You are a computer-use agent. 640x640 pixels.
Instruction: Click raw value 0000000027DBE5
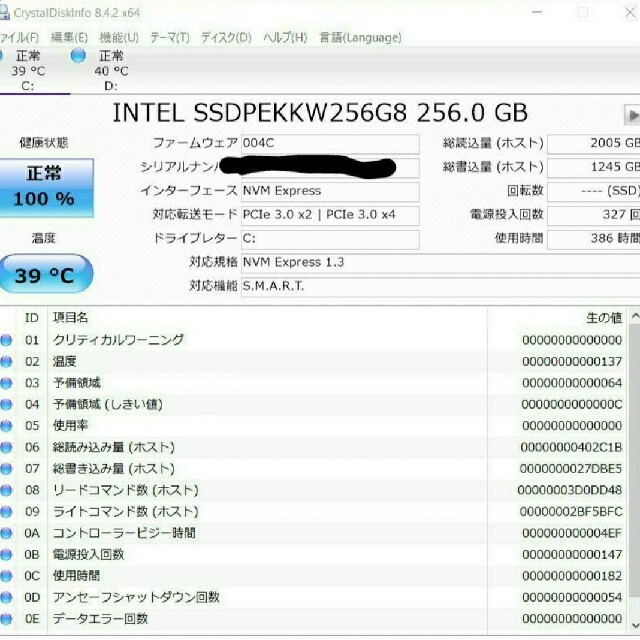[571, 469]
